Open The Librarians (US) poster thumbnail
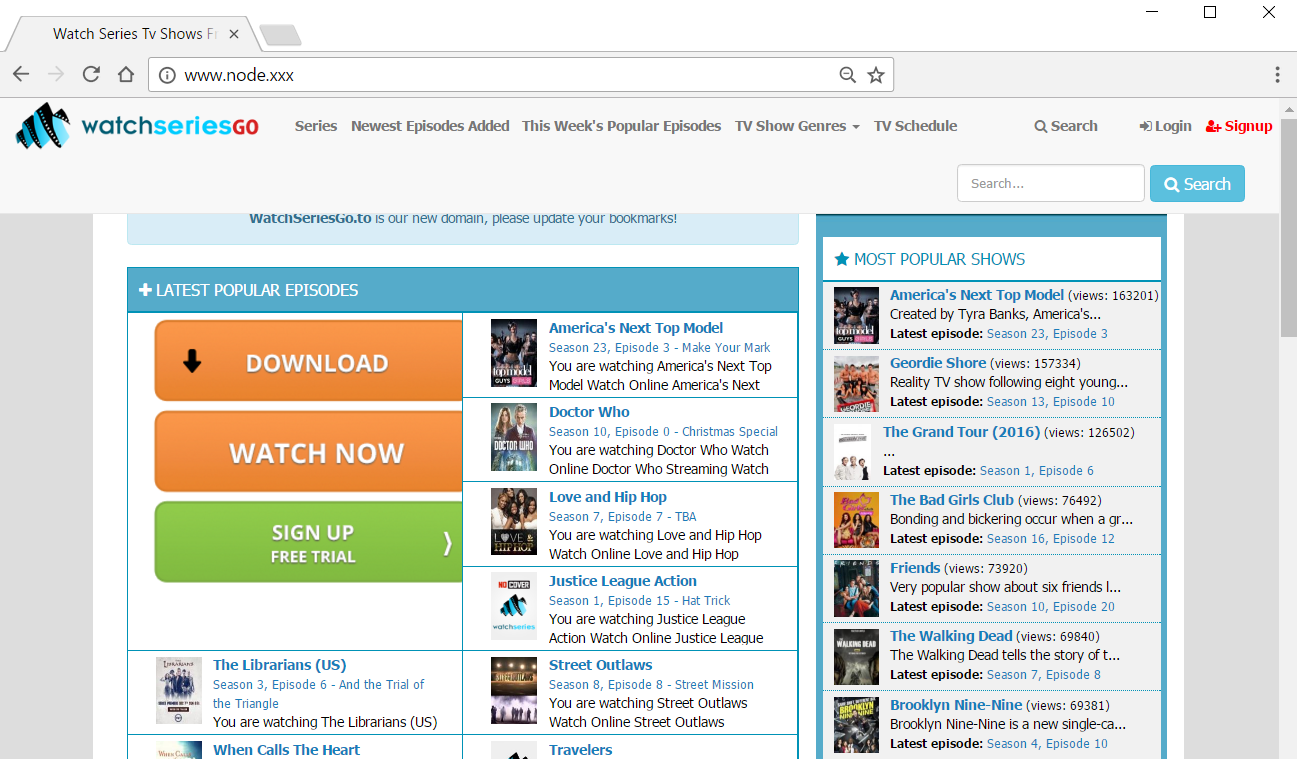 [x=179, y=690]
